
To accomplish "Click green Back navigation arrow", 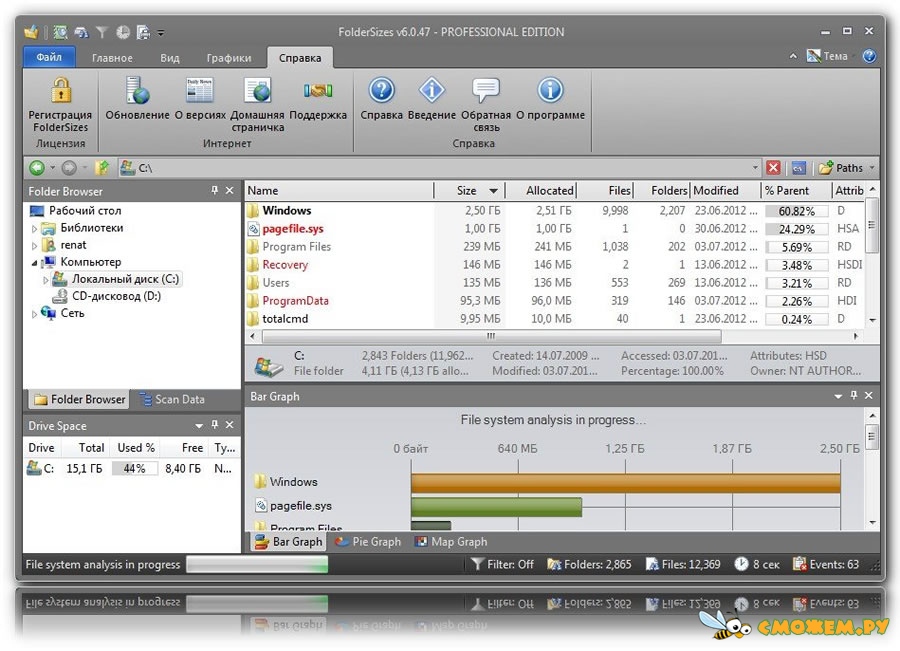I will 37,168.
